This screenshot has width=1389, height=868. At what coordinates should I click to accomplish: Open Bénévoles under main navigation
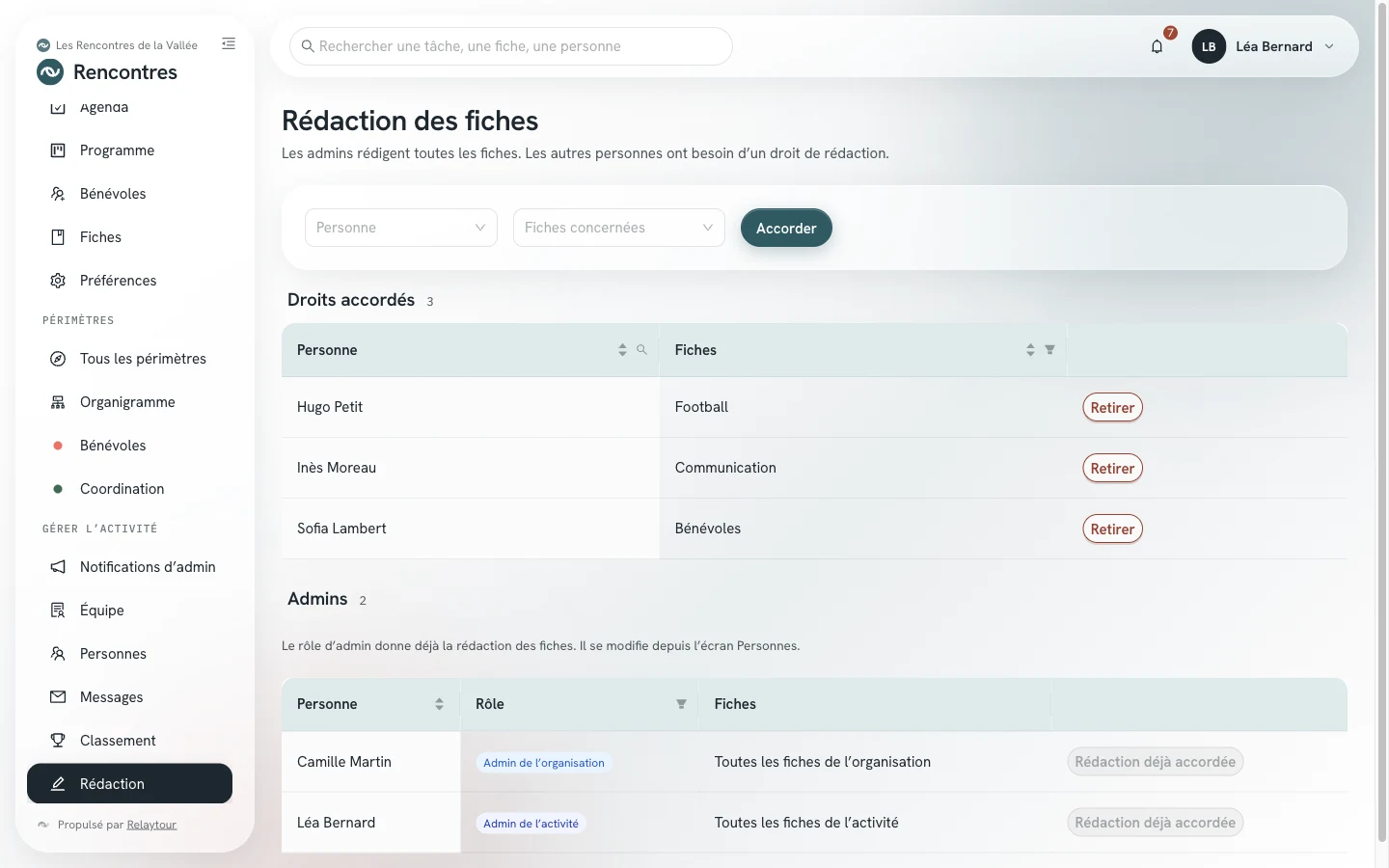(129, 194)
